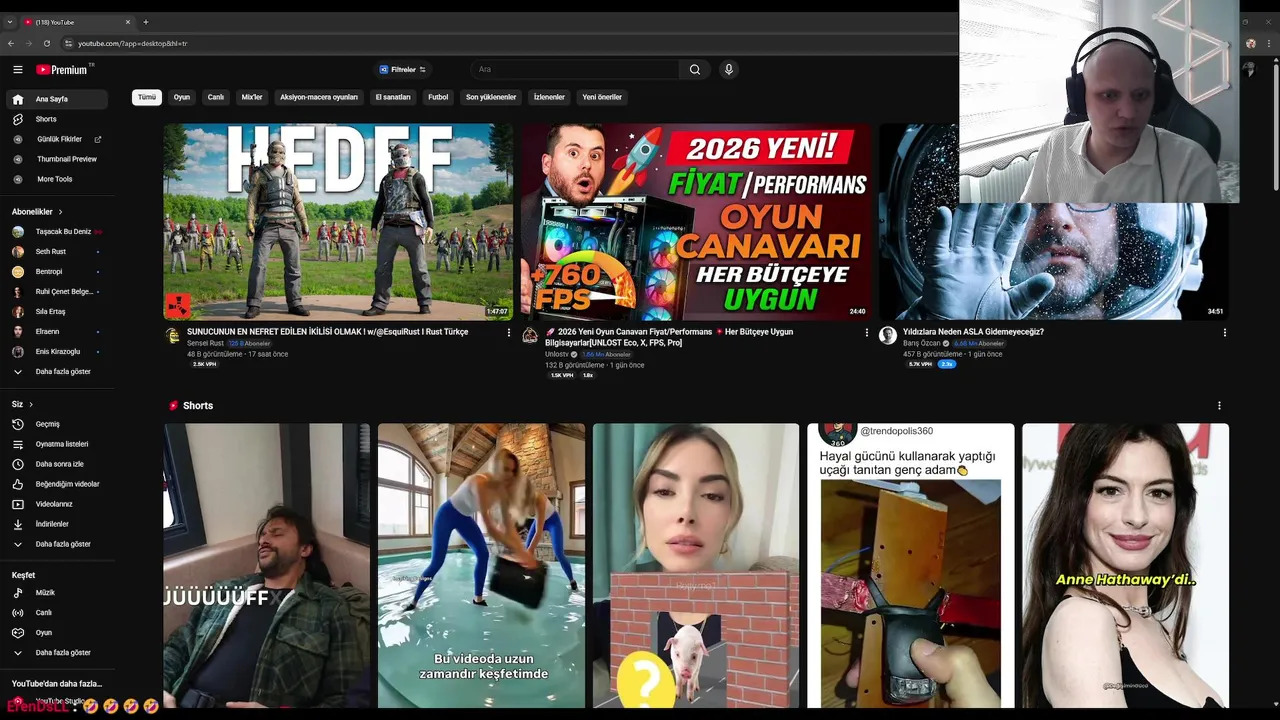Open Geçmiş watch history
1280x720 pixels.
pyautogui.click(x=56, y=424)
